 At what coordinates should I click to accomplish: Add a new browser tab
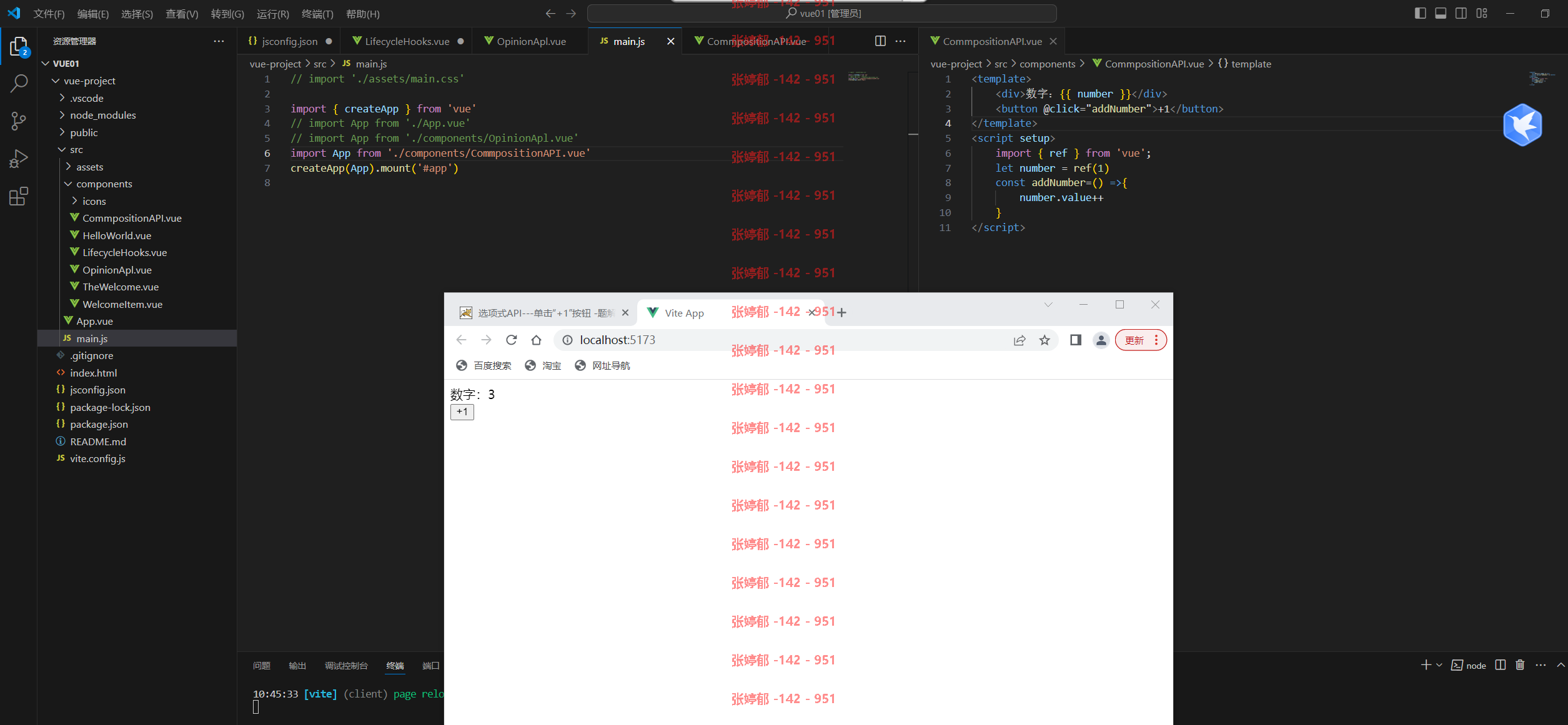841,312
